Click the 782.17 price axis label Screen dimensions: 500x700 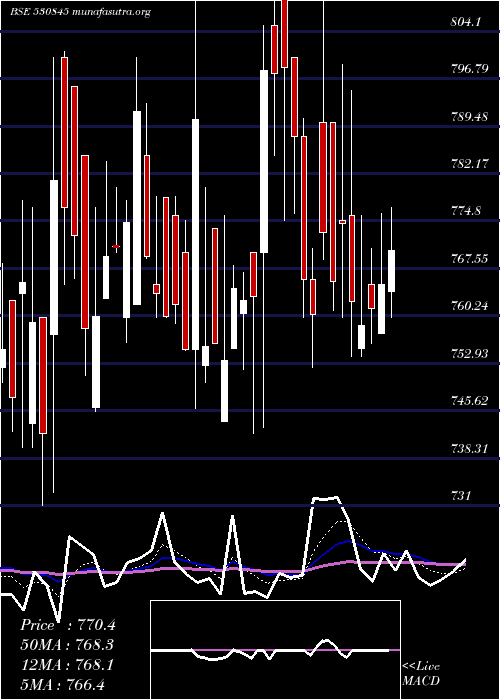point(469,164)
